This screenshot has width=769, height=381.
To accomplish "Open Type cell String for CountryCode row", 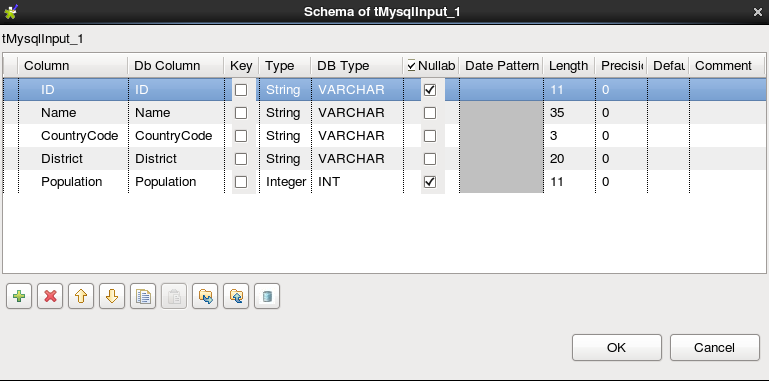I will (x=285, y=136).
